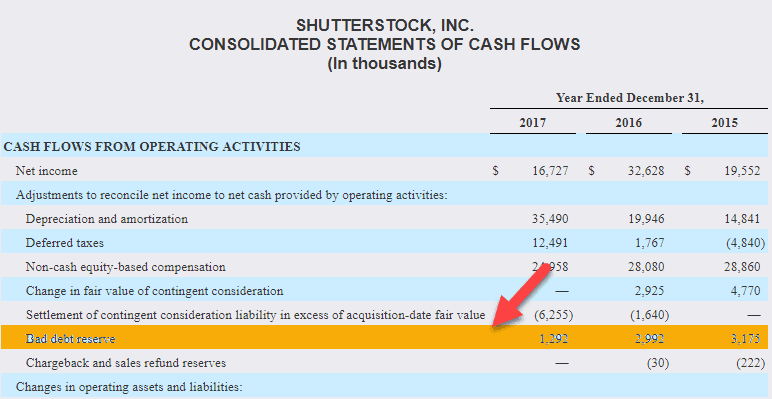
Task: Click Chargeback and sales refund reserves label
Action: click(x=126, y=363)
